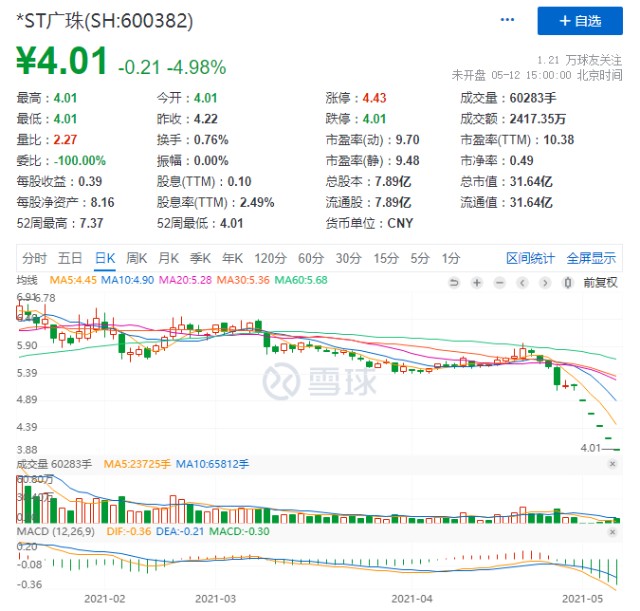Click volume MA5:23725手 label

137,464
